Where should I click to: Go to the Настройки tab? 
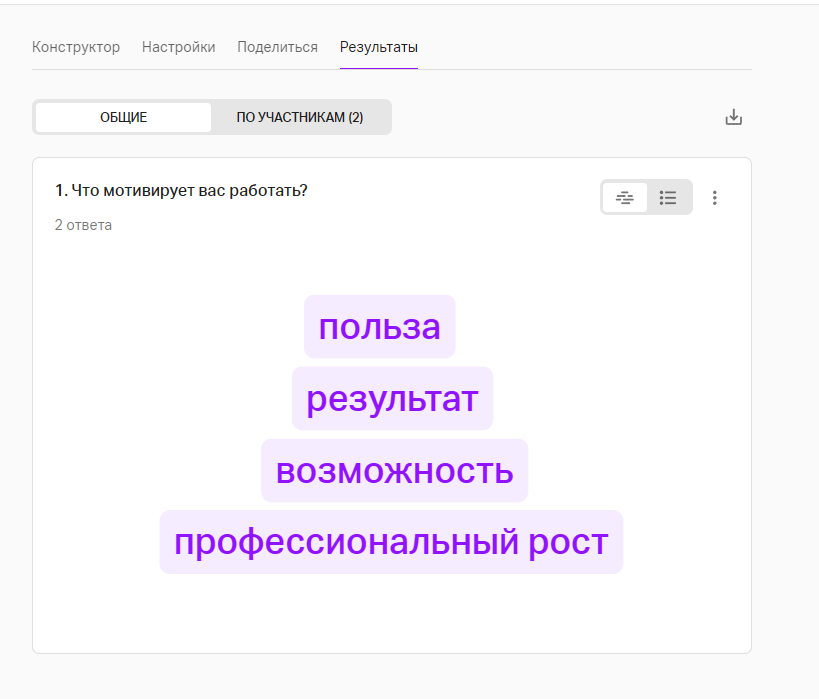[178, 47]
